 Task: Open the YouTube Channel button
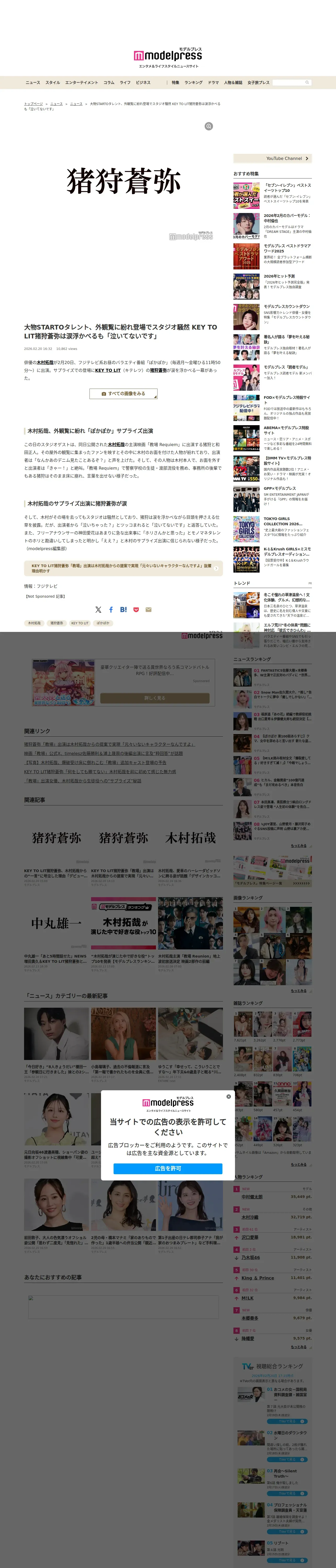(x=273, y=158)
